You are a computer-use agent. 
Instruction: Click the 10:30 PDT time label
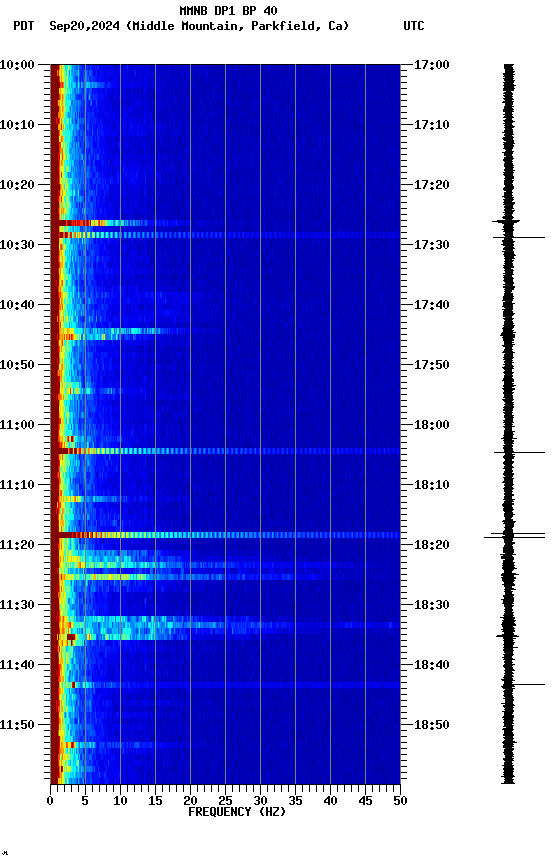pyautogui.click(x=17, y=245)
